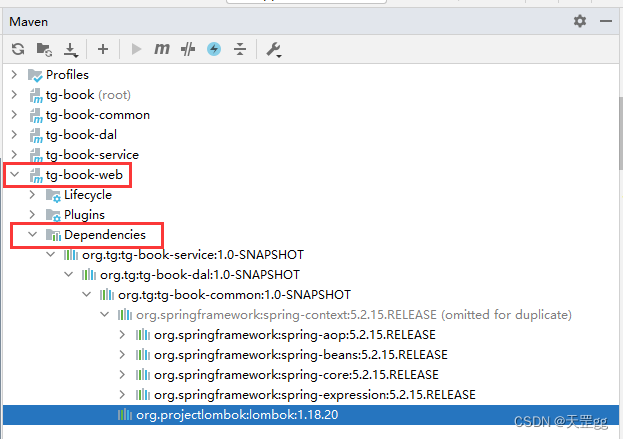Select spring-beans:5.2.15.RELEASE text
623x439 pixels.
tap(301, 355)
